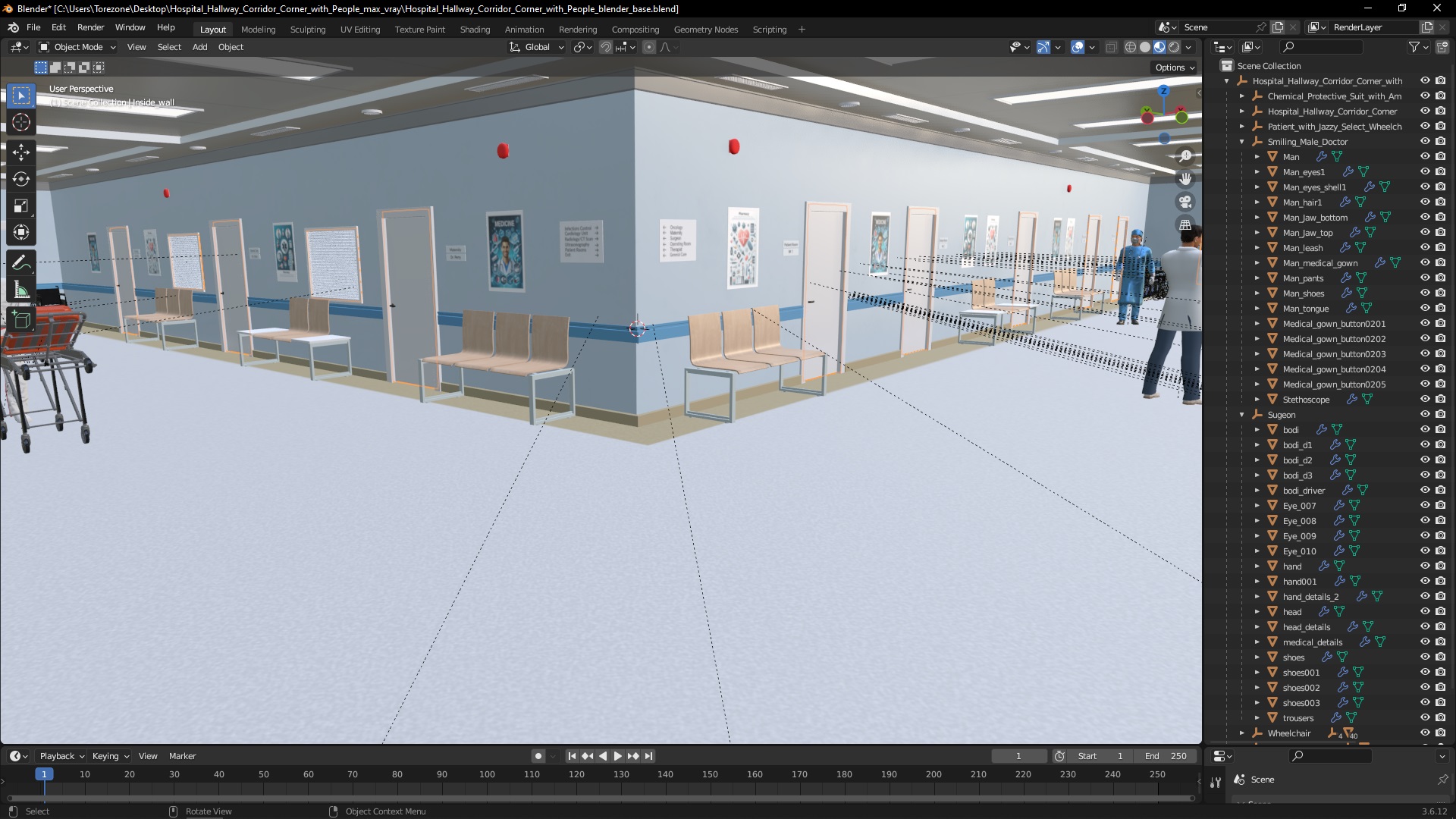Screen dimensions: 1456x819
Task: Click the End frame field
Action: (x=1166, y=756)
